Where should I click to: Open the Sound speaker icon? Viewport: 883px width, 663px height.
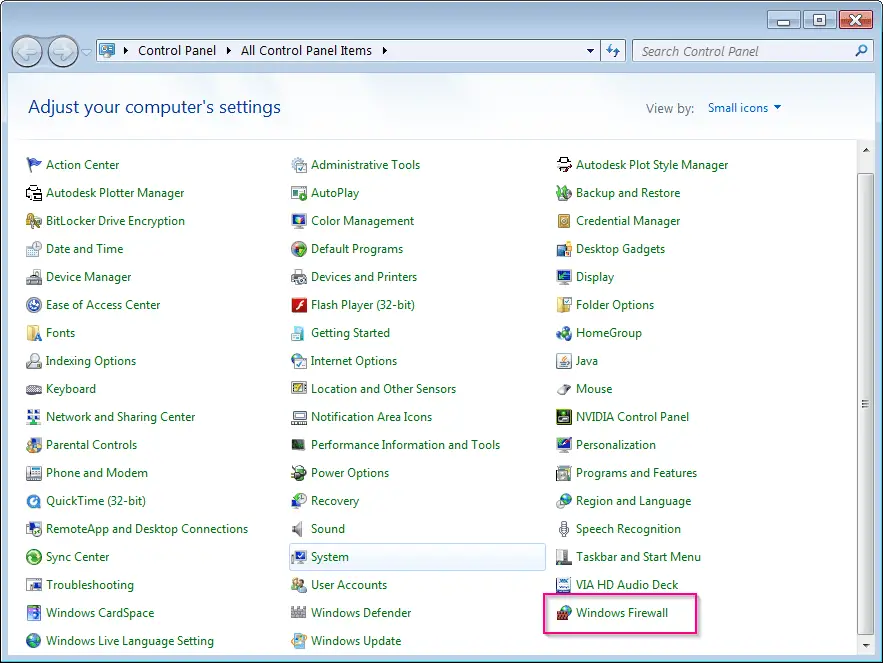297,529
